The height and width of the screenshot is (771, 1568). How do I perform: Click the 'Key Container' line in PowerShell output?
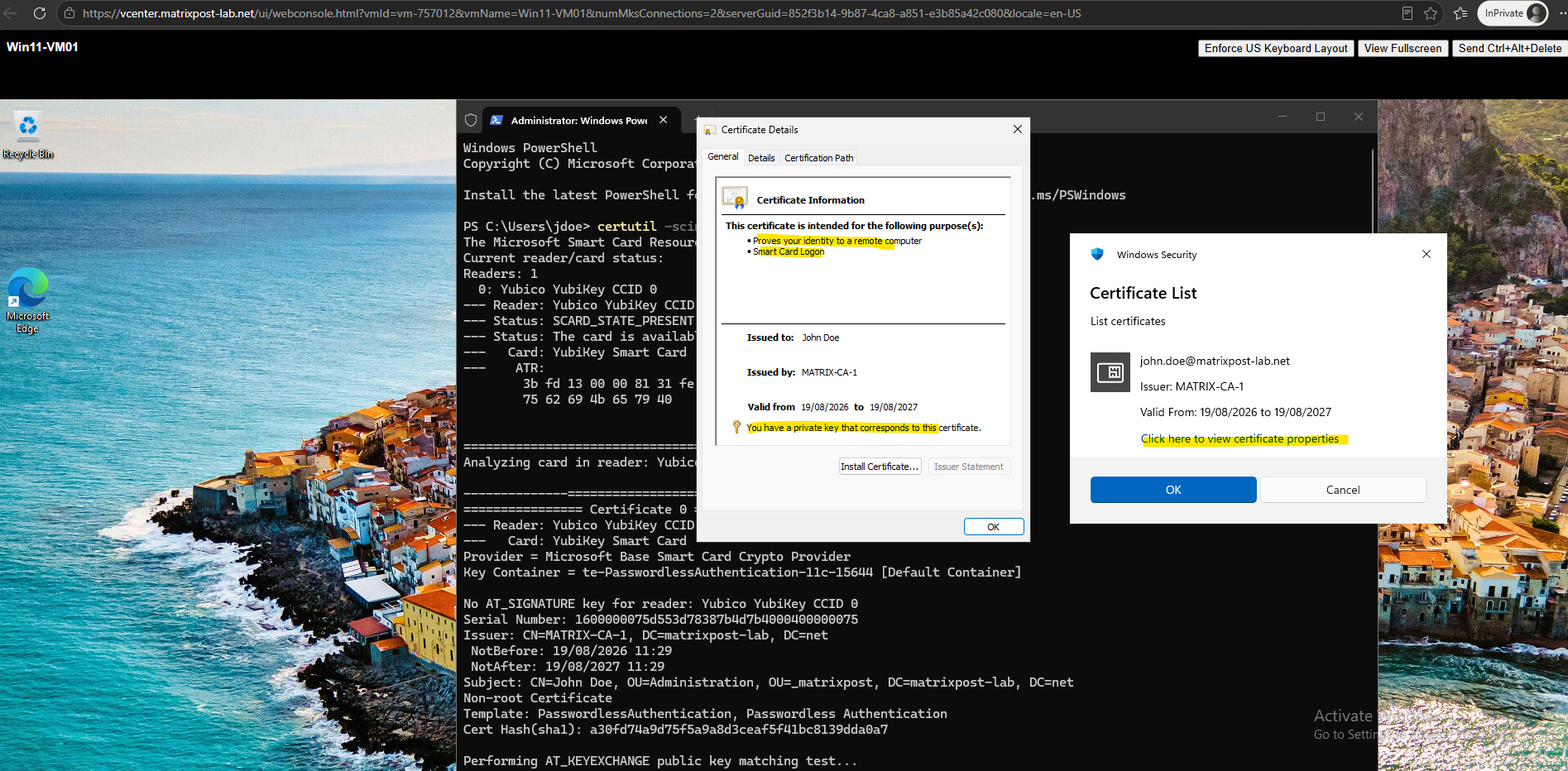(742, 572)
